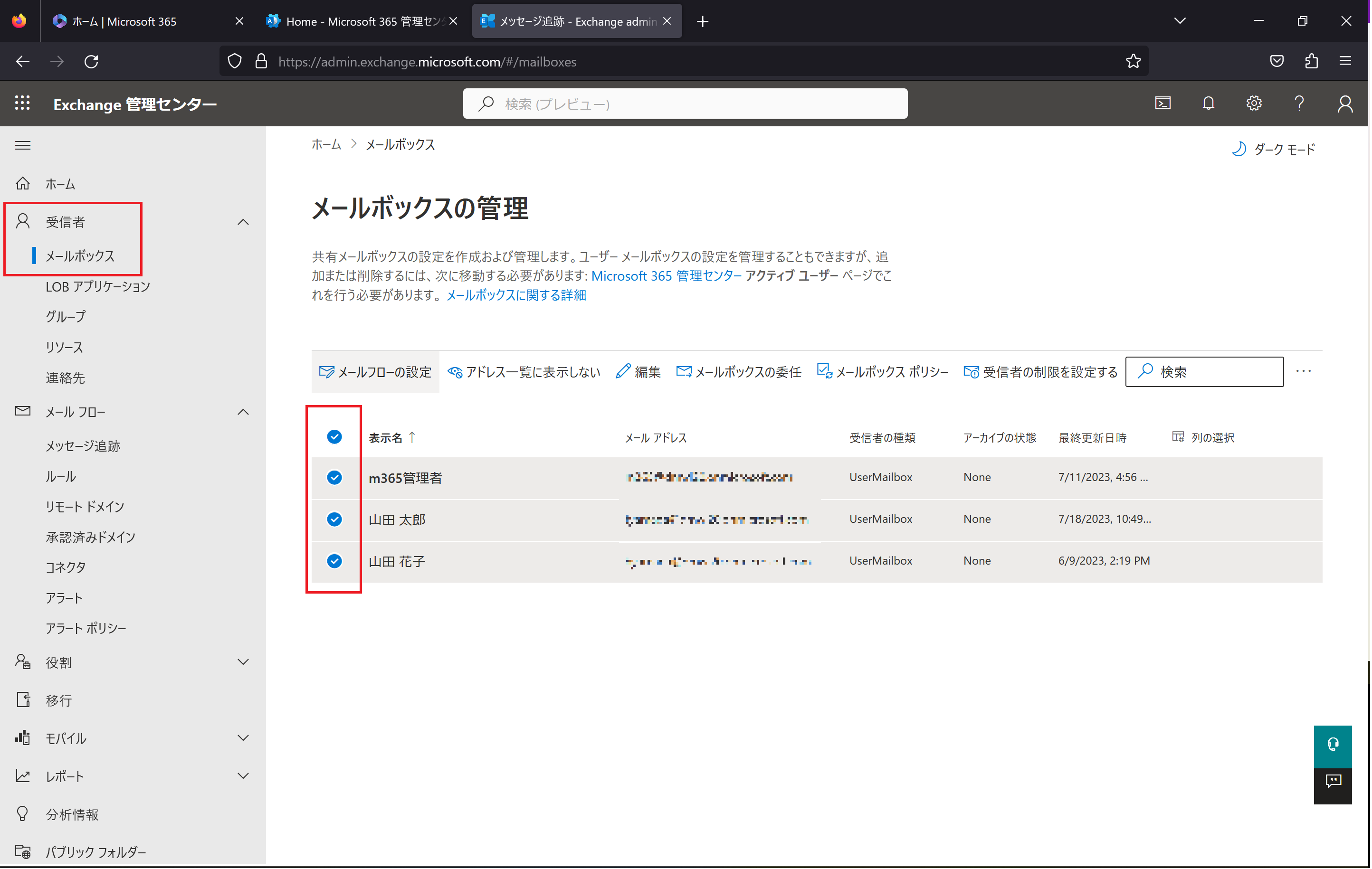
Task: Expand the レポート section chevron
Action: click(243, 775)
